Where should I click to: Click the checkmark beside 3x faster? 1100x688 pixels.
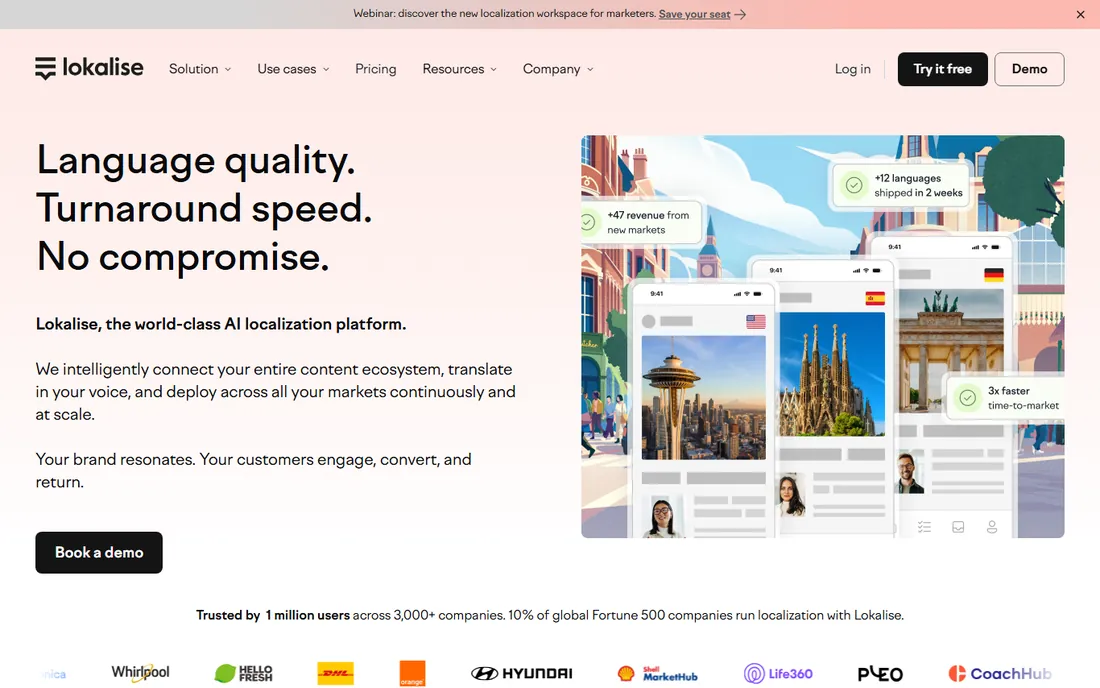[x=967, y=398]
